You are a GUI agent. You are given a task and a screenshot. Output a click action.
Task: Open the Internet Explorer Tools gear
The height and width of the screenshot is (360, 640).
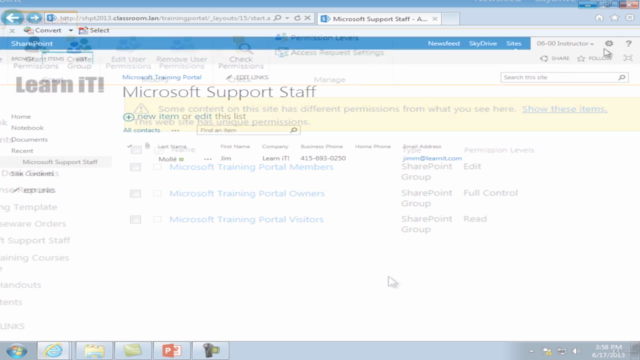click(630, 18)
